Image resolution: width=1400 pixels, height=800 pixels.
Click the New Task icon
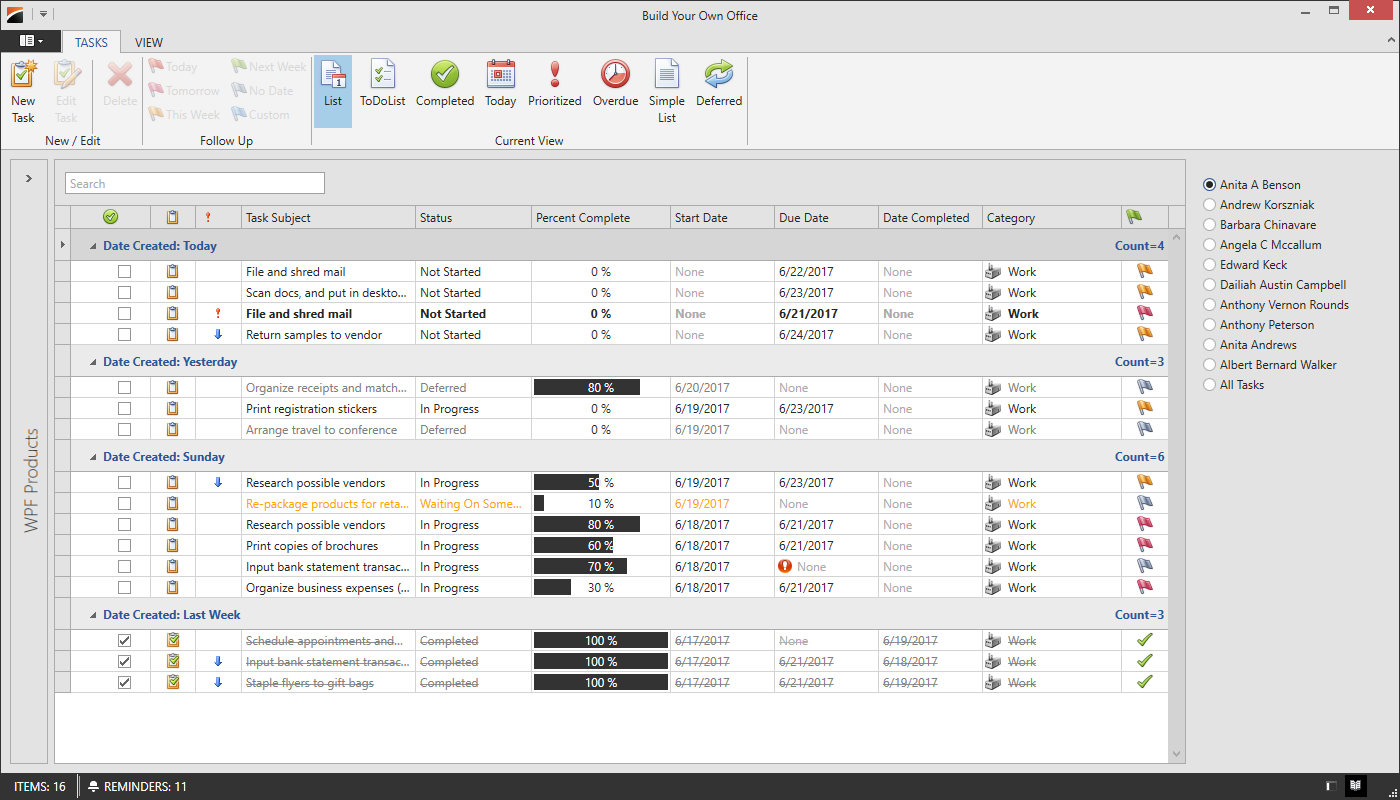(23, 76)
